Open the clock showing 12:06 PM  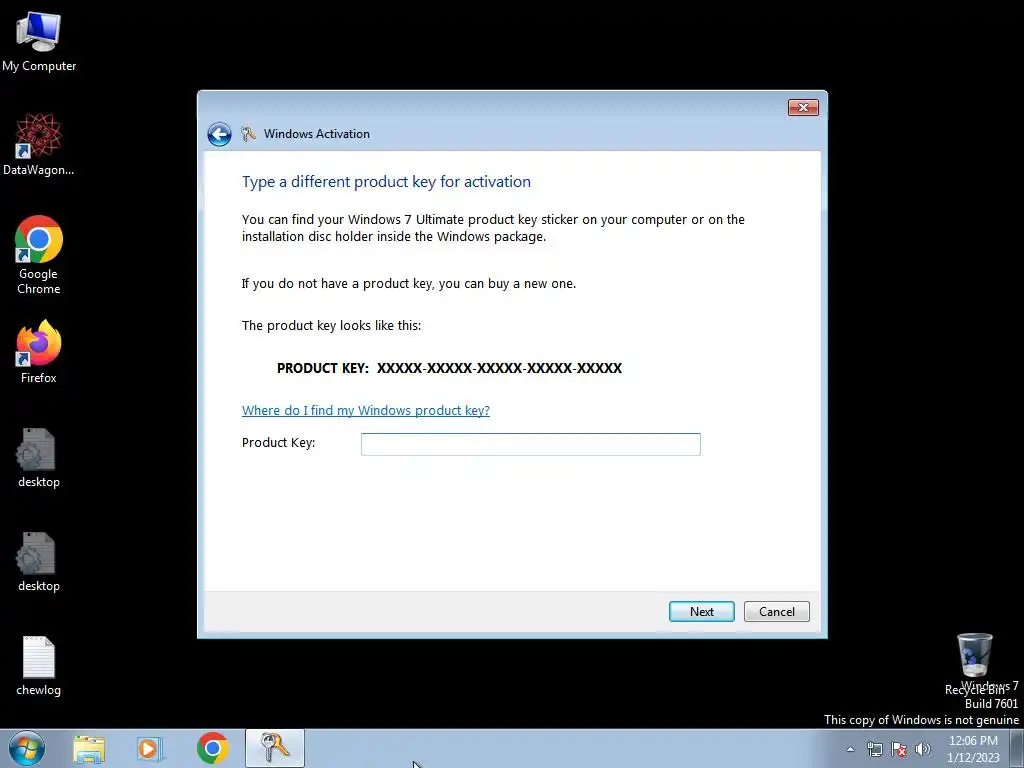click(973, 749)
